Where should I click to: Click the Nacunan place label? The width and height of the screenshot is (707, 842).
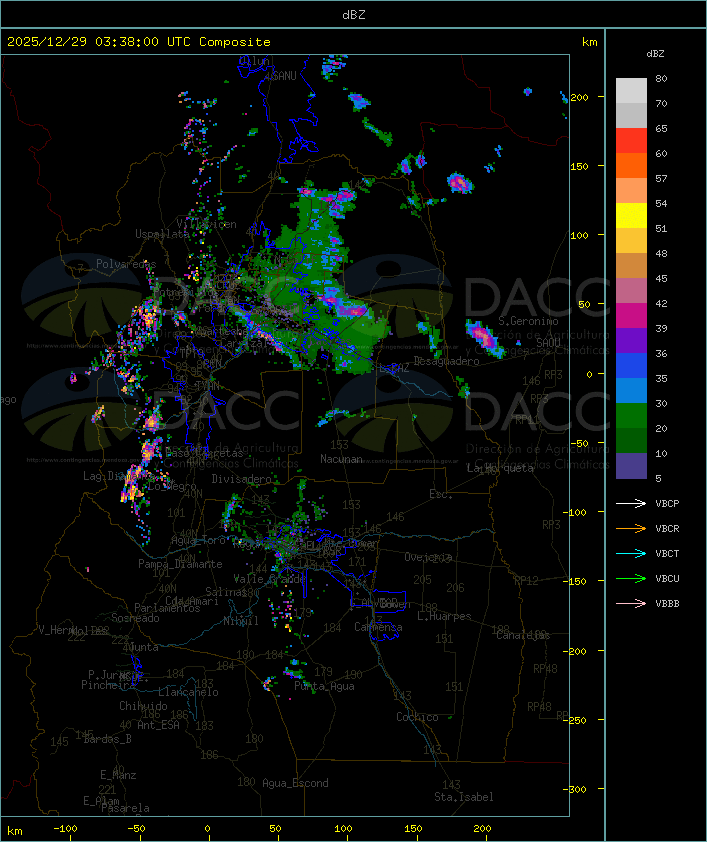point(341,459)
